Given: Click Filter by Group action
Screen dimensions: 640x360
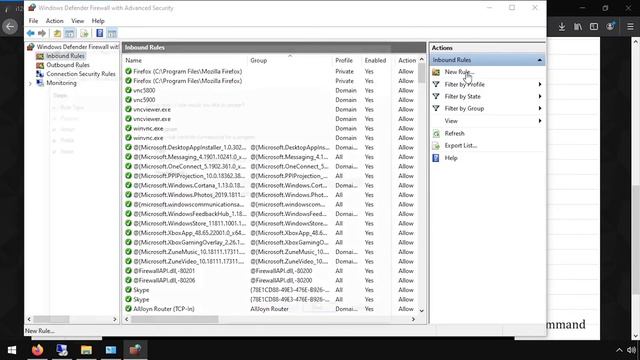Looking at the screenshot, I should (464, 108).
